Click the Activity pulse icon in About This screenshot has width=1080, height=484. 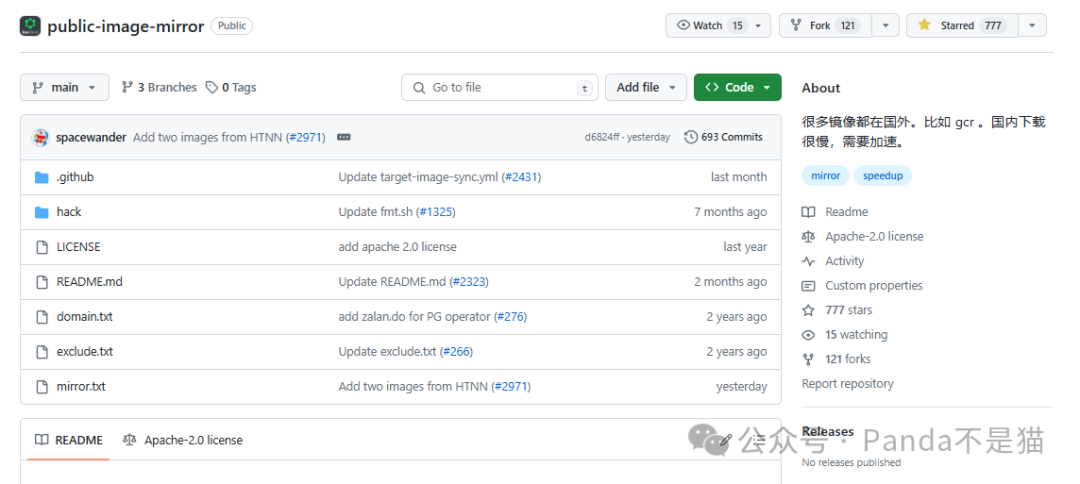click(808, 261)
